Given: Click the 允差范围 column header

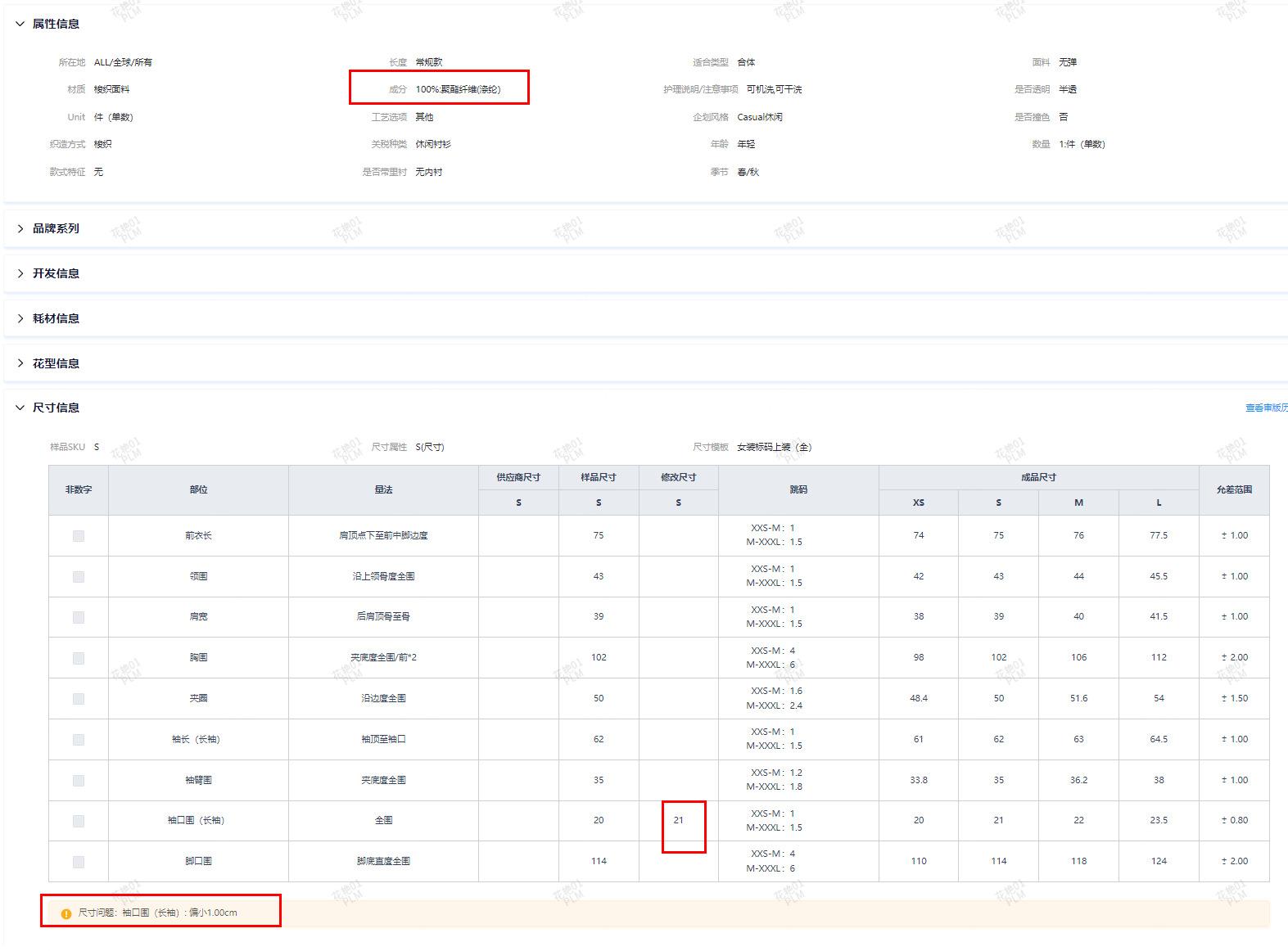Looking at the screenshot, I should (1233, 489).
